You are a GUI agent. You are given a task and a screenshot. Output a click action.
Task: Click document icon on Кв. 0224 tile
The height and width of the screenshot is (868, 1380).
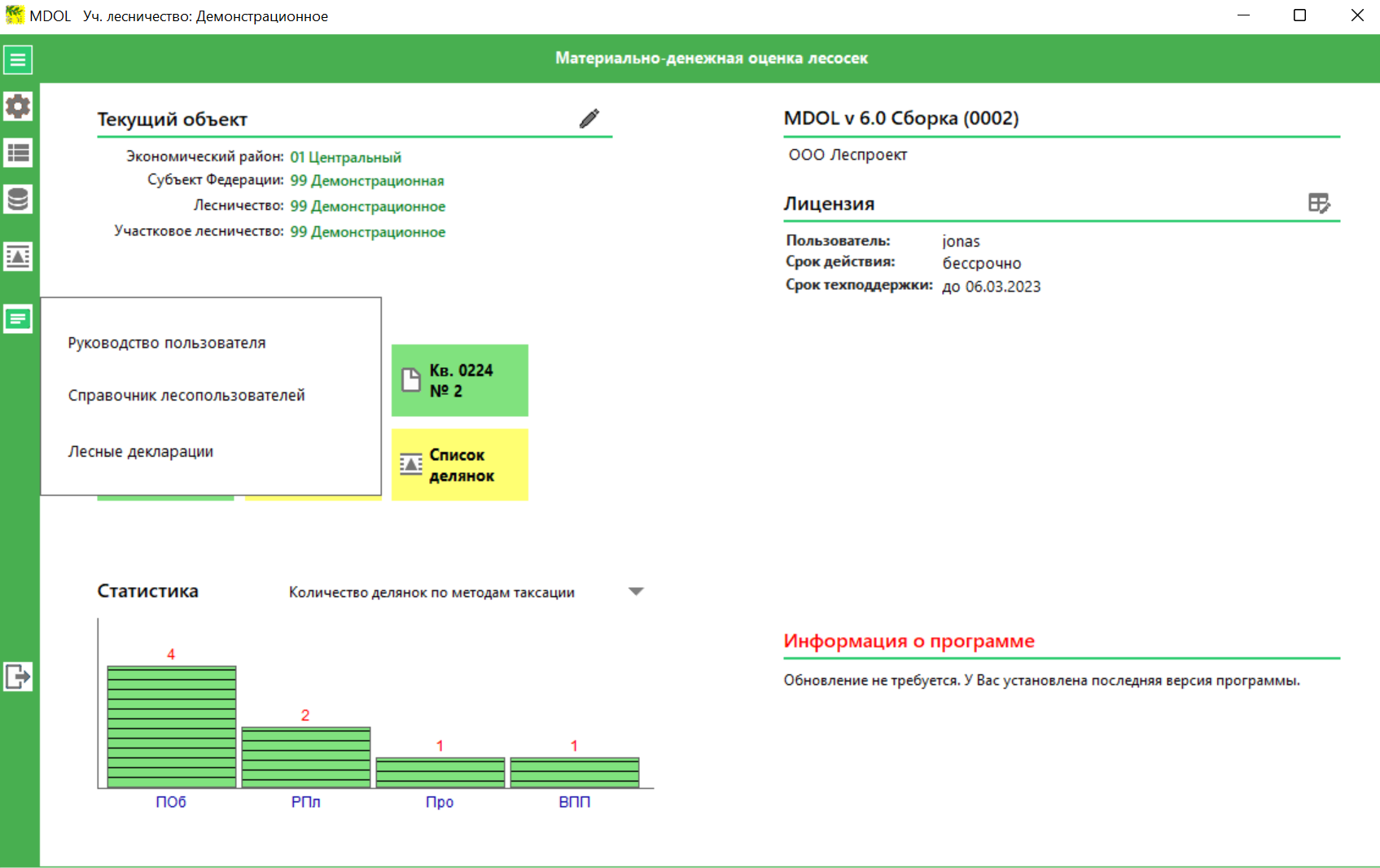411,379
